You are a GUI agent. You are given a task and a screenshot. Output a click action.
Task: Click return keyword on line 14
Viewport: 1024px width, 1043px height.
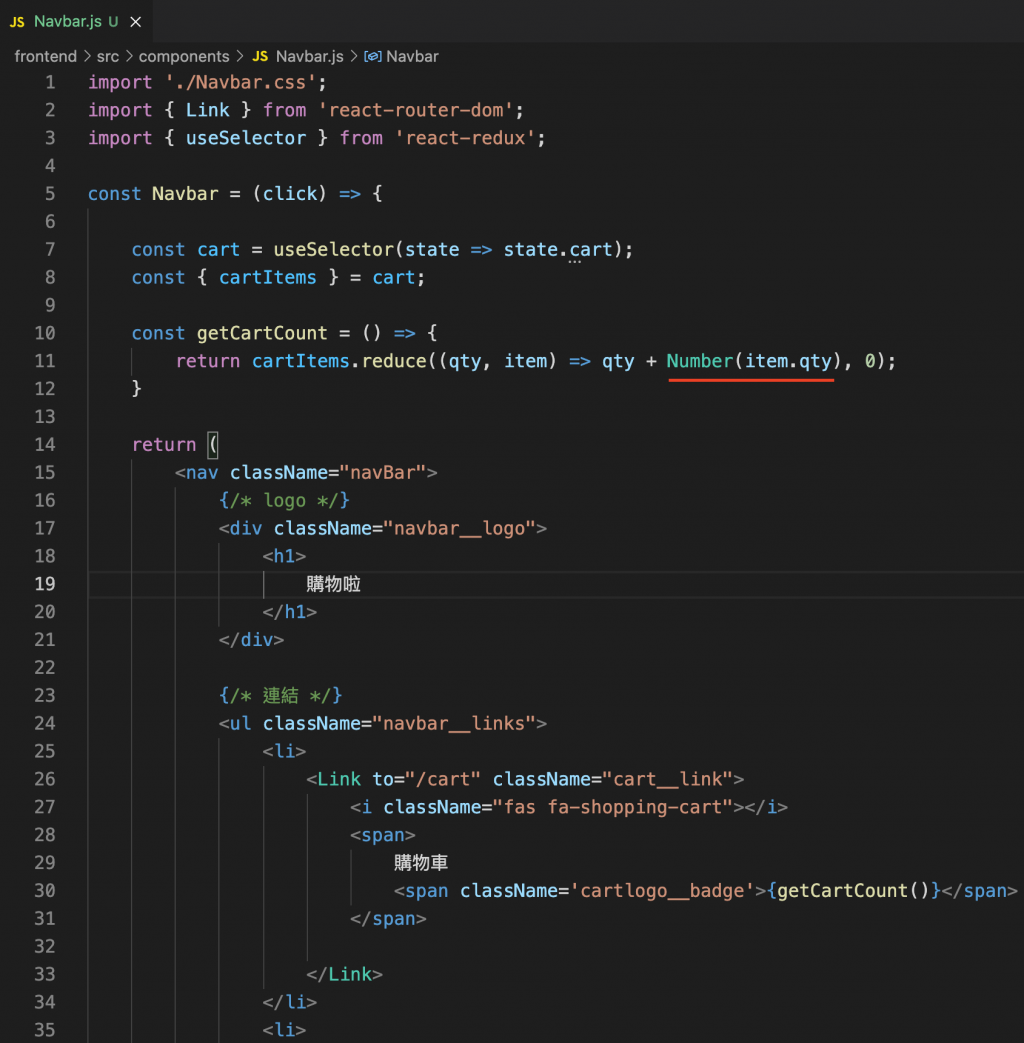click(x=164, y=445)
